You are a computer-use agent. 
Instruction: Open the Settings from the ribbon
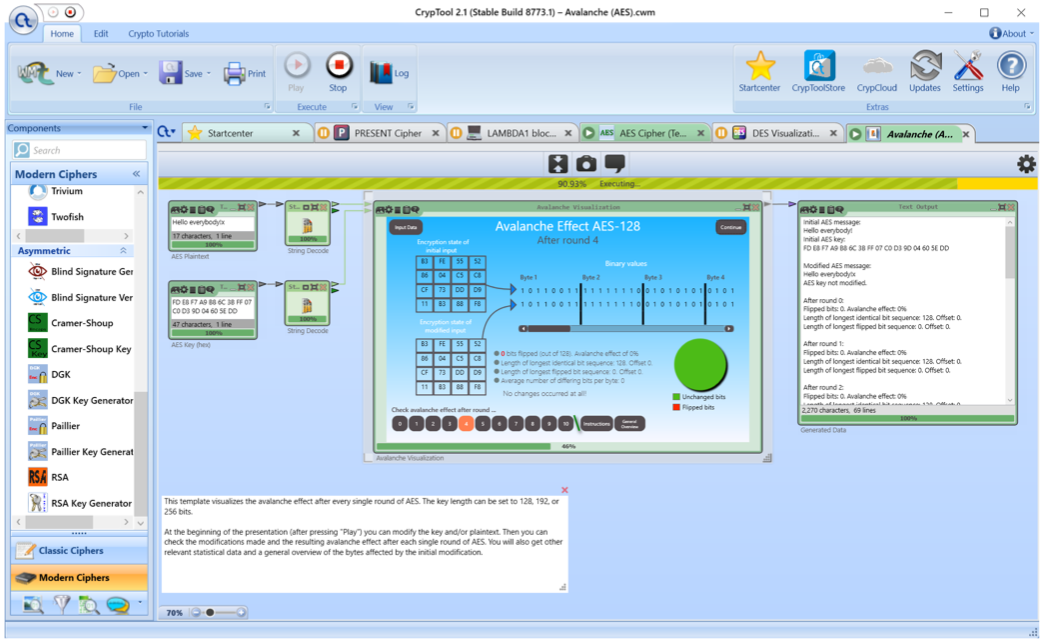pos(968,72)
